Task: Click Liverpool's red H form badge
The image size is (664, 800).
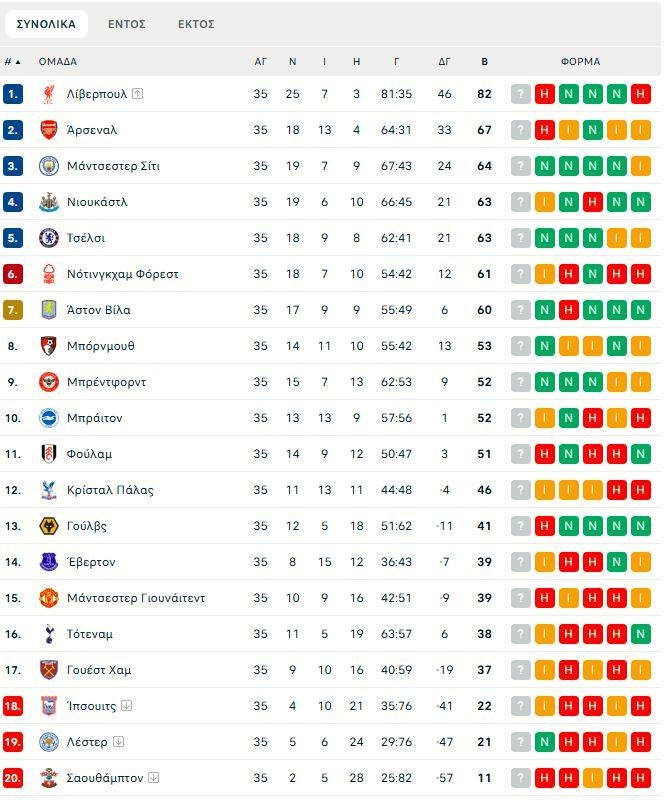Action: [x=545, y=94]
